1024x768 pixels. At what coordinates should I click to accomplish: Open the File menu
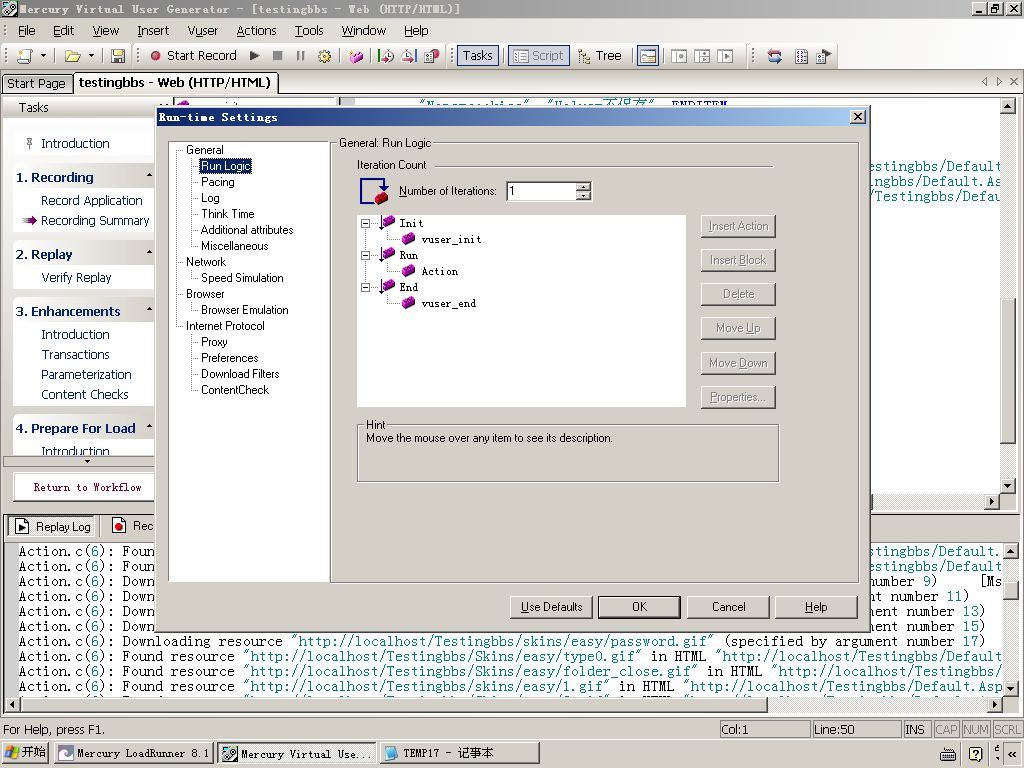[27, 31]
